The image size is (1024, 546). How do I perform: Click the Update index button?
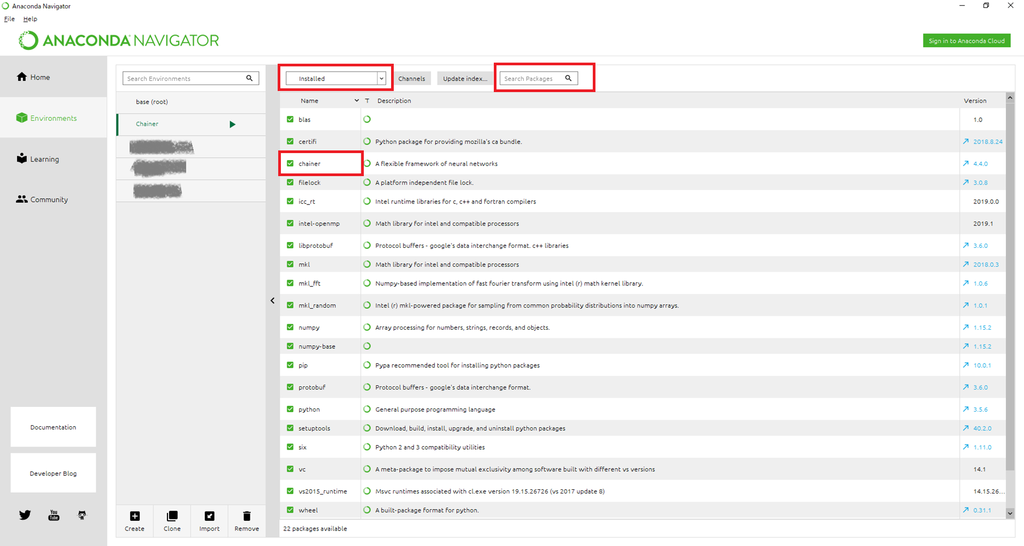click(464, 78)
